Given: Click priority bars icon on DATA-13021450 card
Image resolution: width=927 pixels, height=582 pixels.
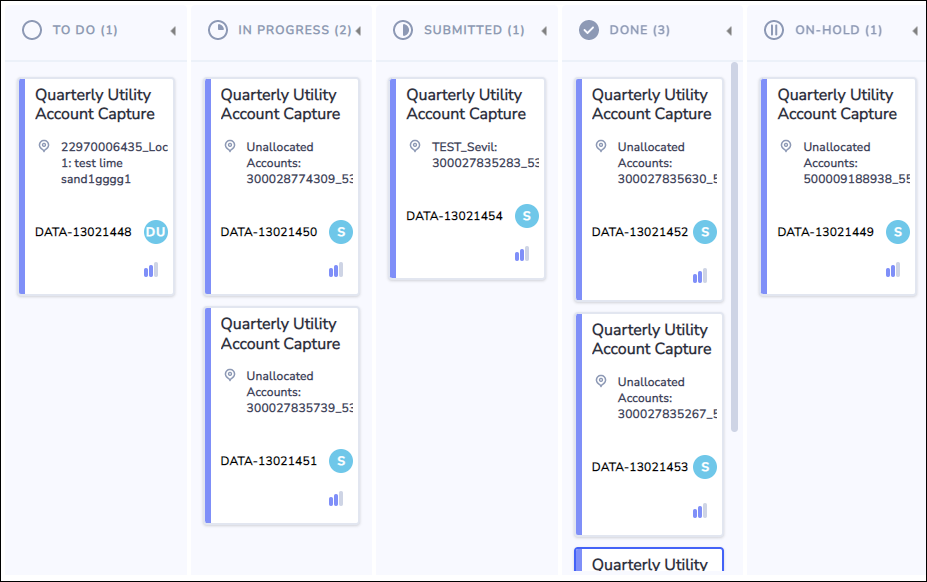Looking at the screenshot, I should [336, 270].
